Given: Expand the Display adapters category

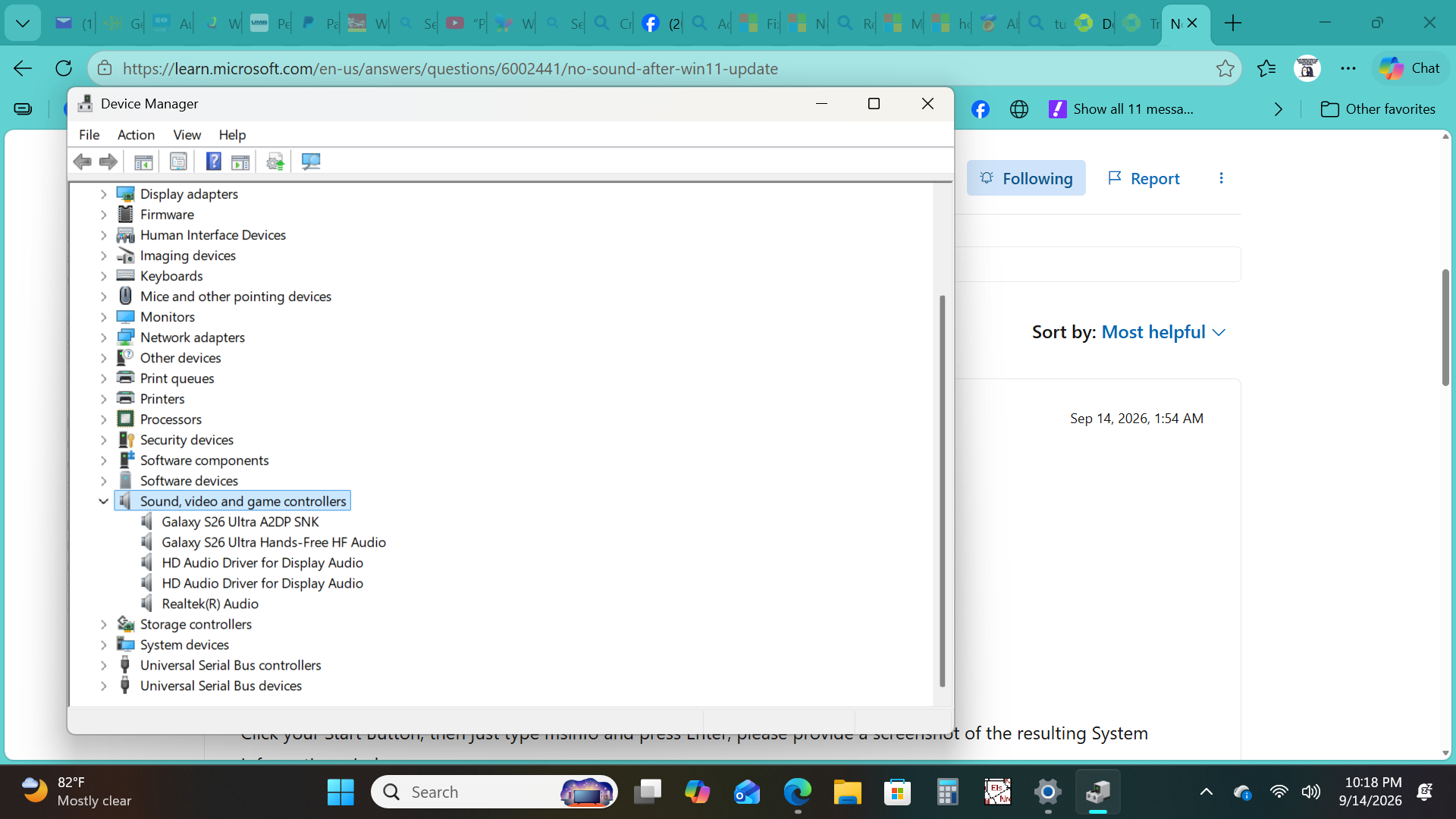Looking at the screenshot, I should 104,194.
